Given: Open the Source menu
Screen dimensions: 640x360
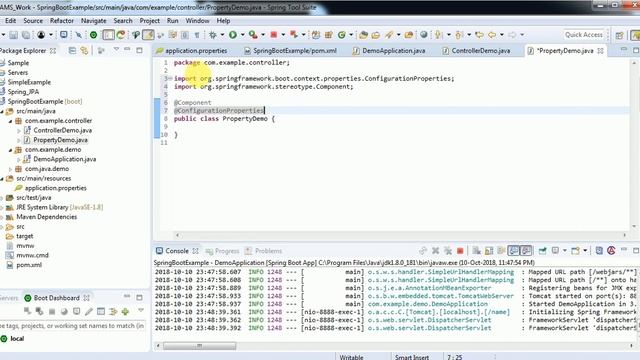Looking at the screenshot, I should 33,21.
